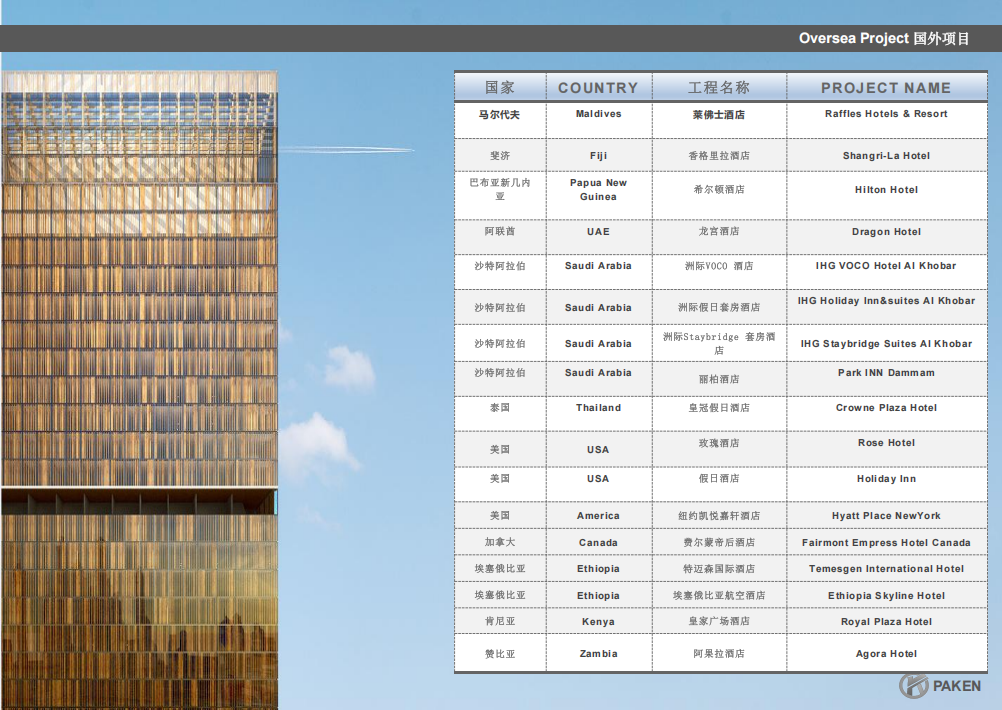Select the '龙宫酒店' cell

(x=719, y=236)
